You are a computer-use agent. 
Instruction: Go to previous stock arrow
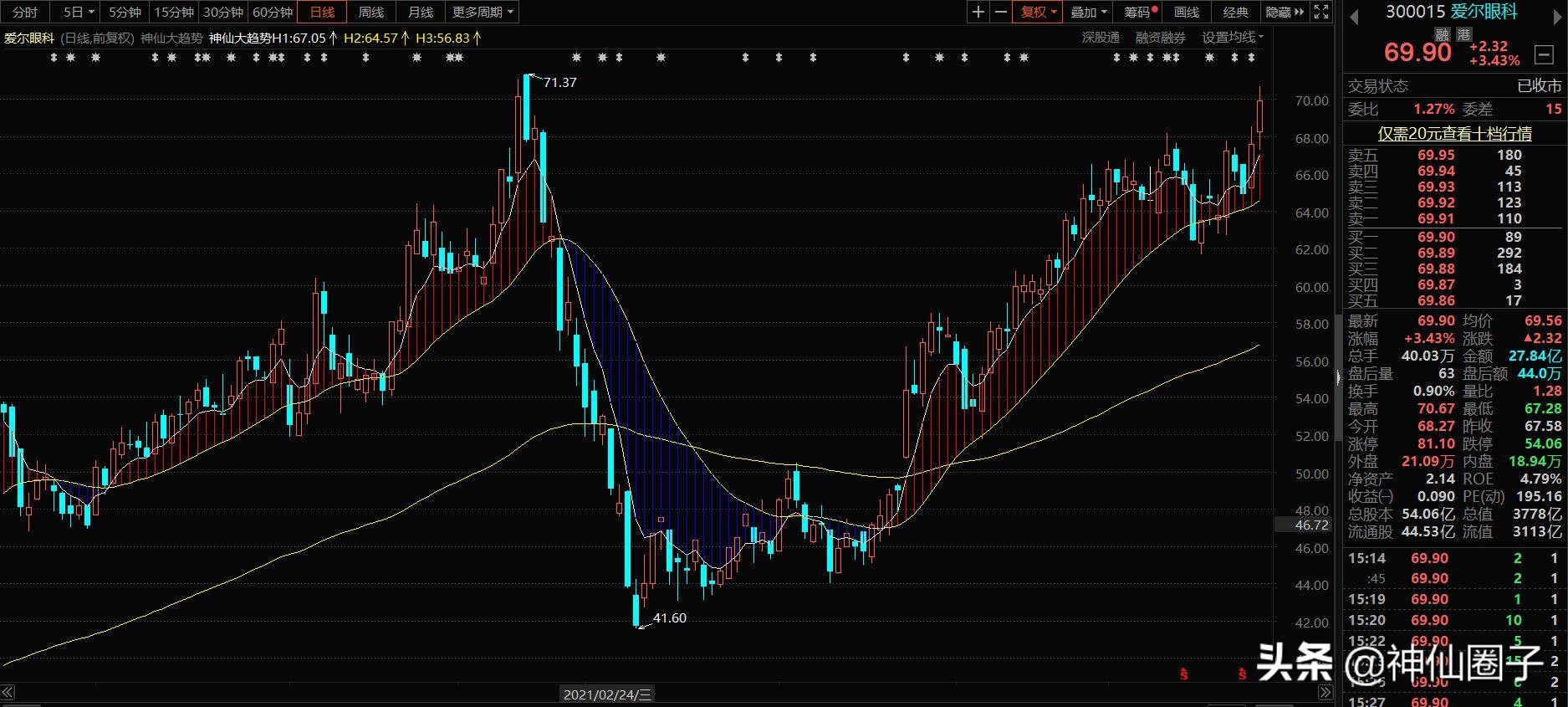click(1354, 14)
